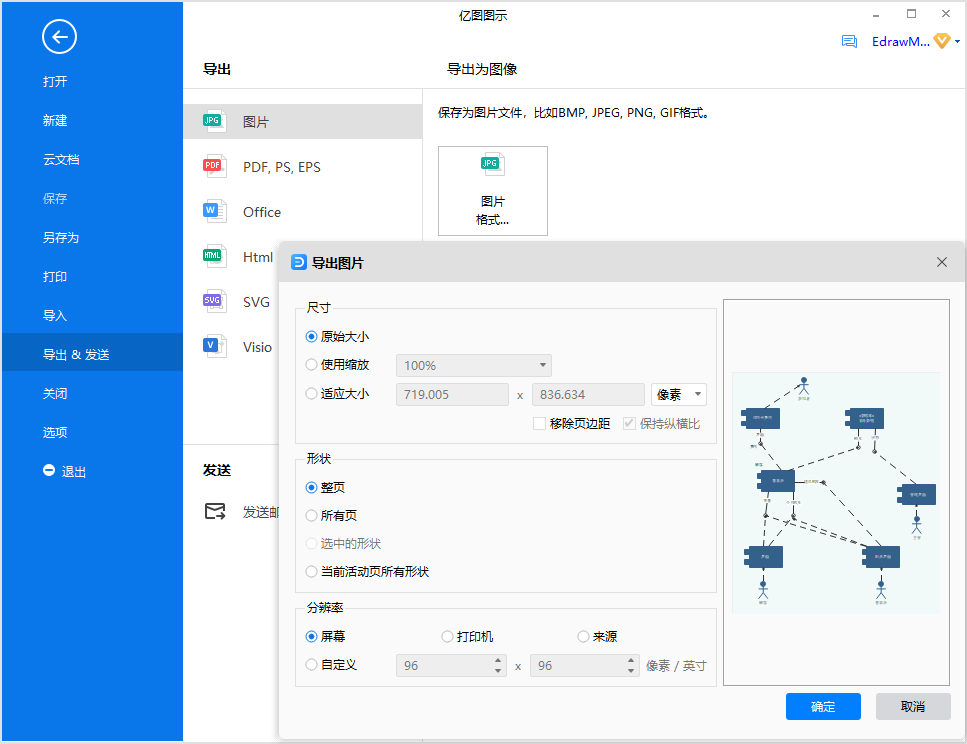Click the 退出 minus circle icon

click(49, 471)
